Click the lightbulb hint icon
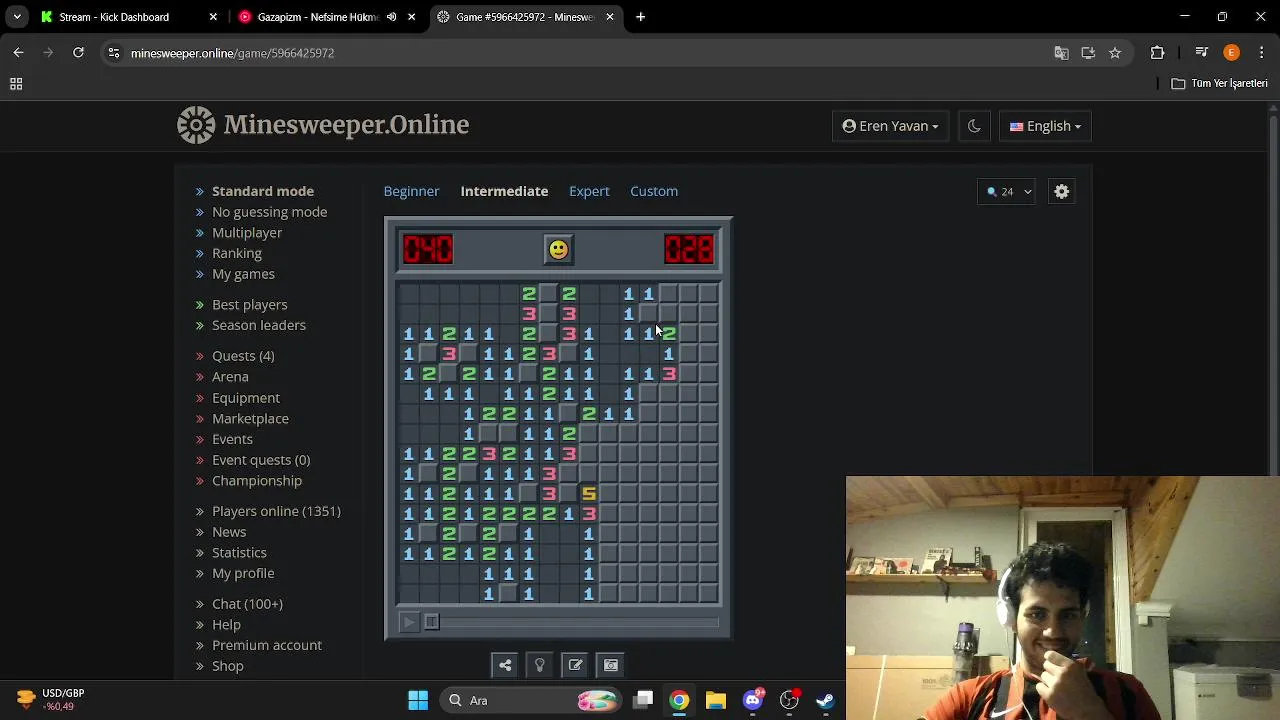Viewport: 1280px width, 720px height. pos(540,665)
